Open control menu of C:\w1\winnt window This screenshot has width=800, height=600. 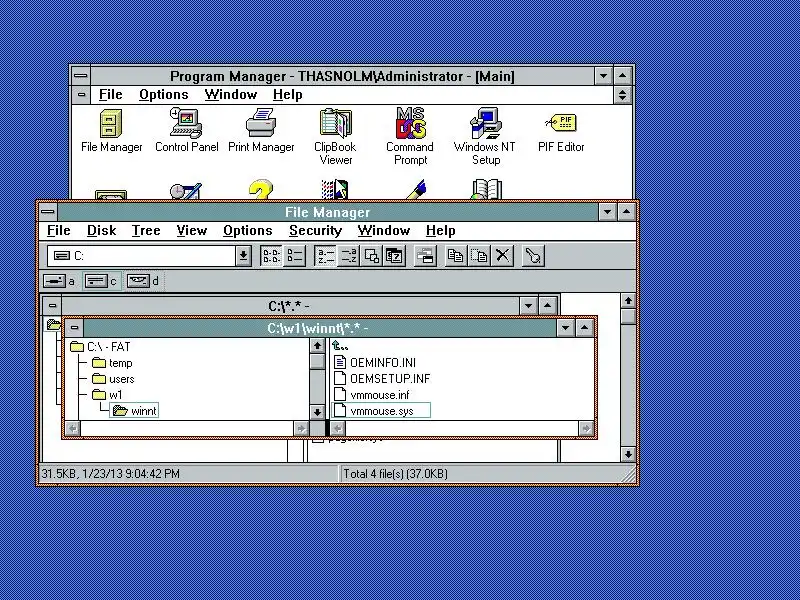74,328
